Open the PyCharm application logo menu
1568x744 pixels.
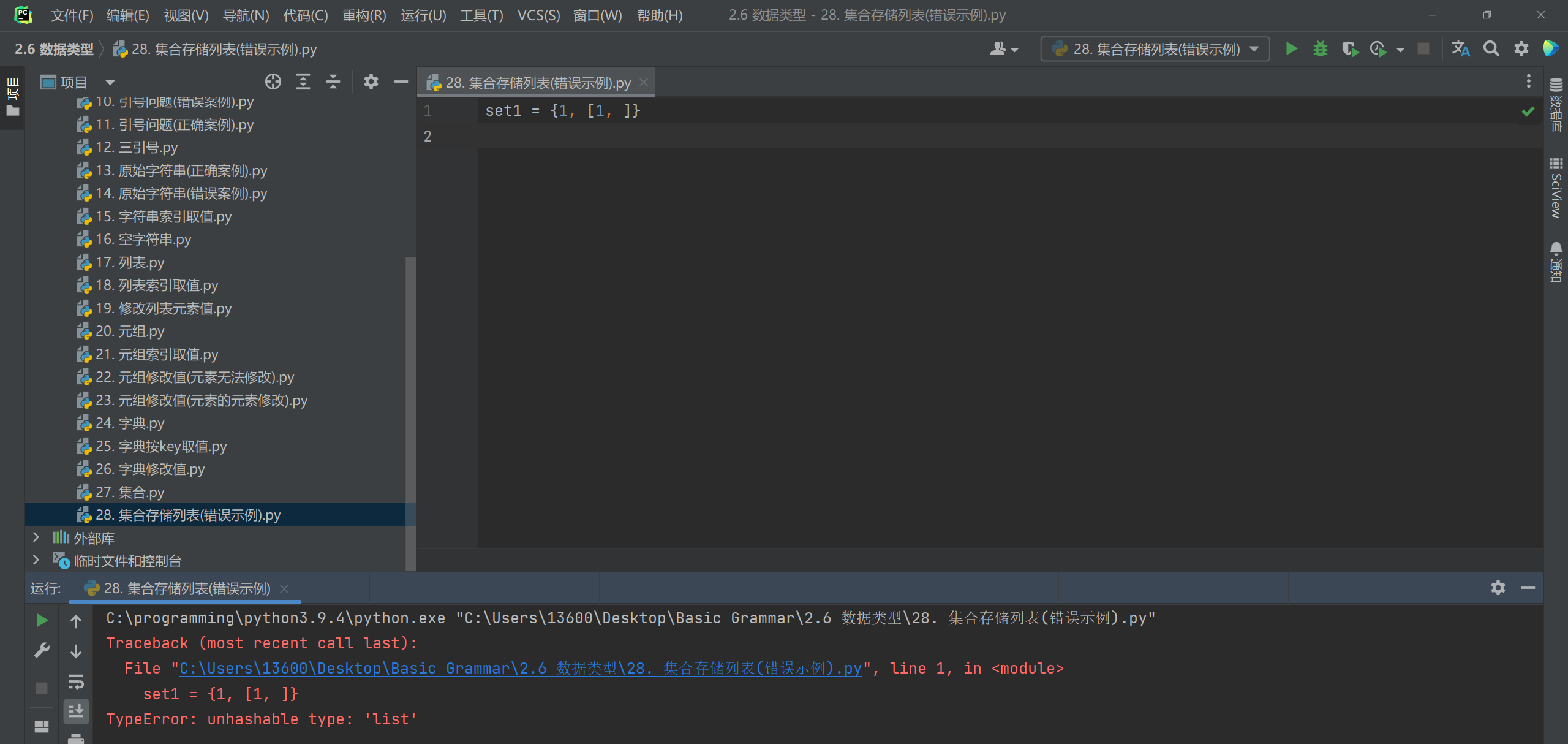(23, 15)
